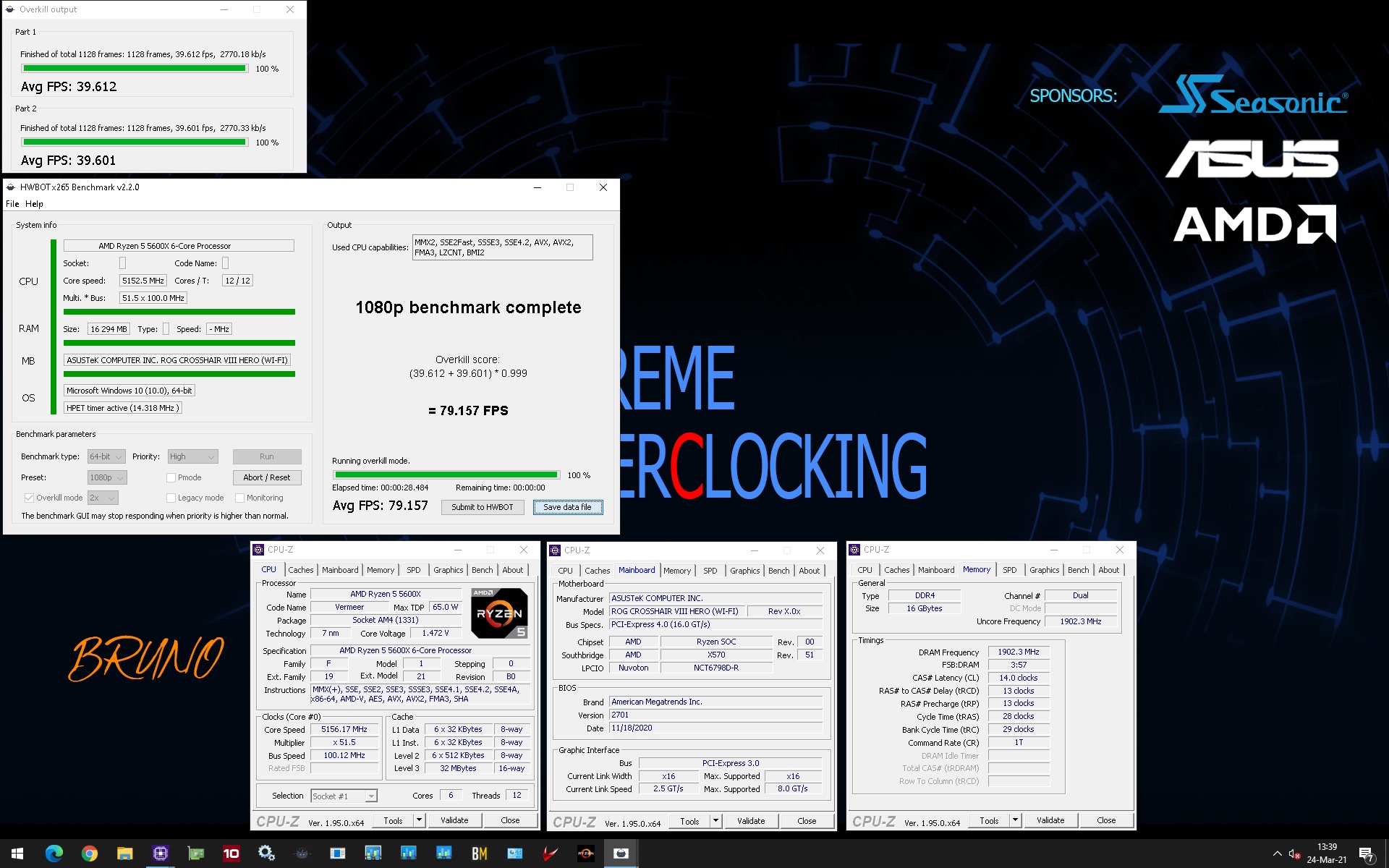Open the Priority High dropdown

pyautogui.click(x=192, y=456)
